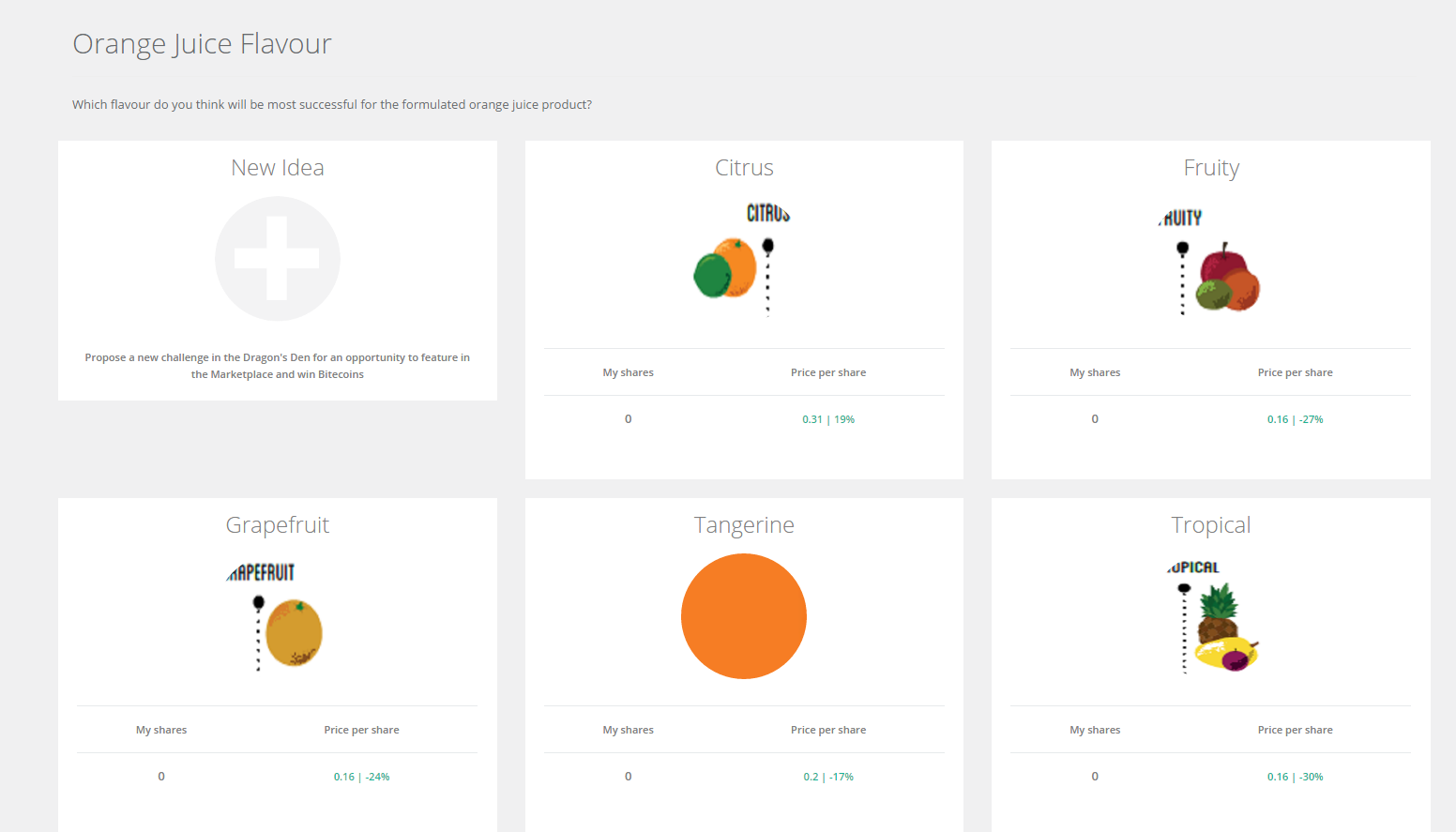Open the New Idea heading
This screenshot has width=1456, height=832.
(277, 168)
